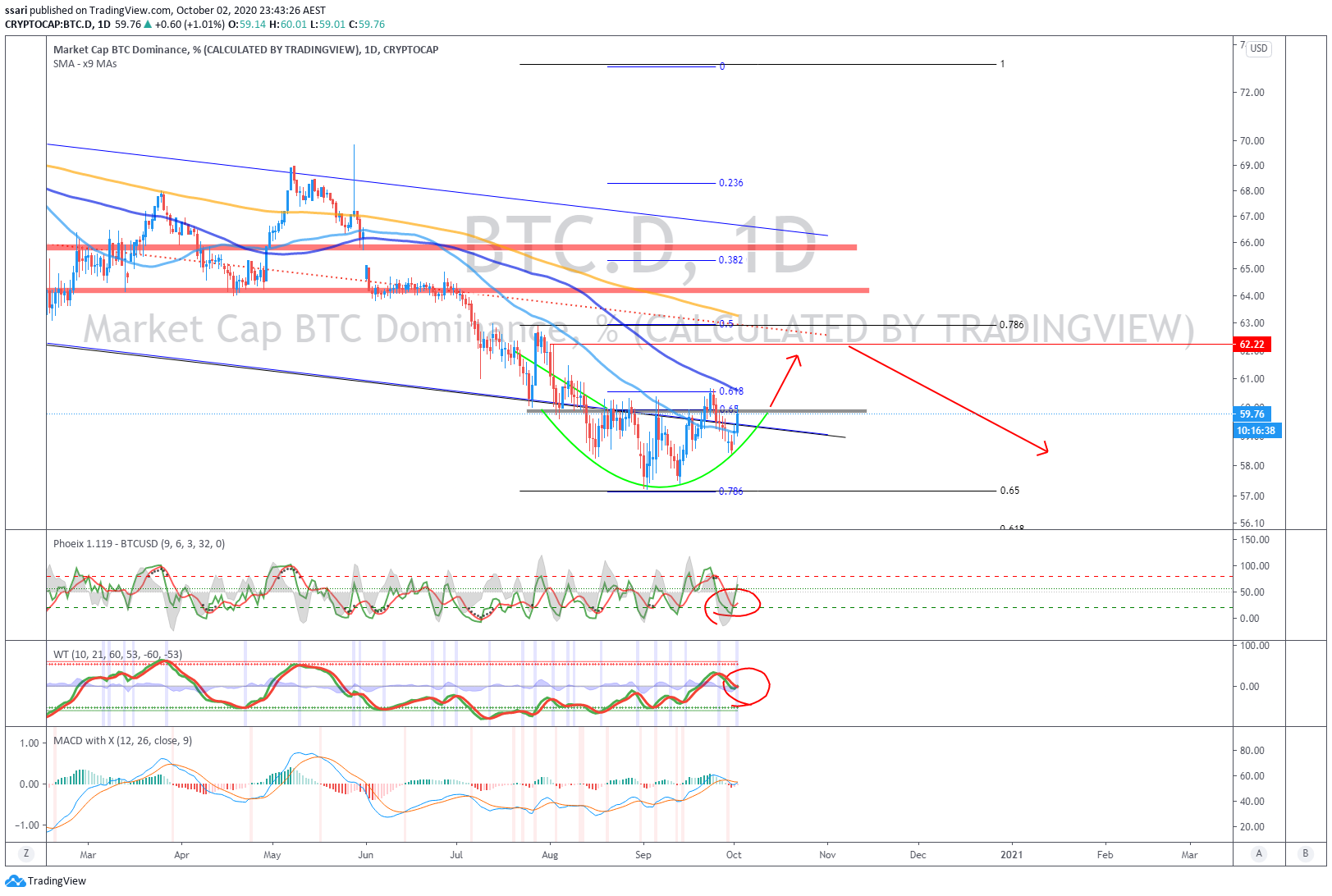Click the 'Phoeix 1.119 - BTCUSD' indicator title

[139, 544]
